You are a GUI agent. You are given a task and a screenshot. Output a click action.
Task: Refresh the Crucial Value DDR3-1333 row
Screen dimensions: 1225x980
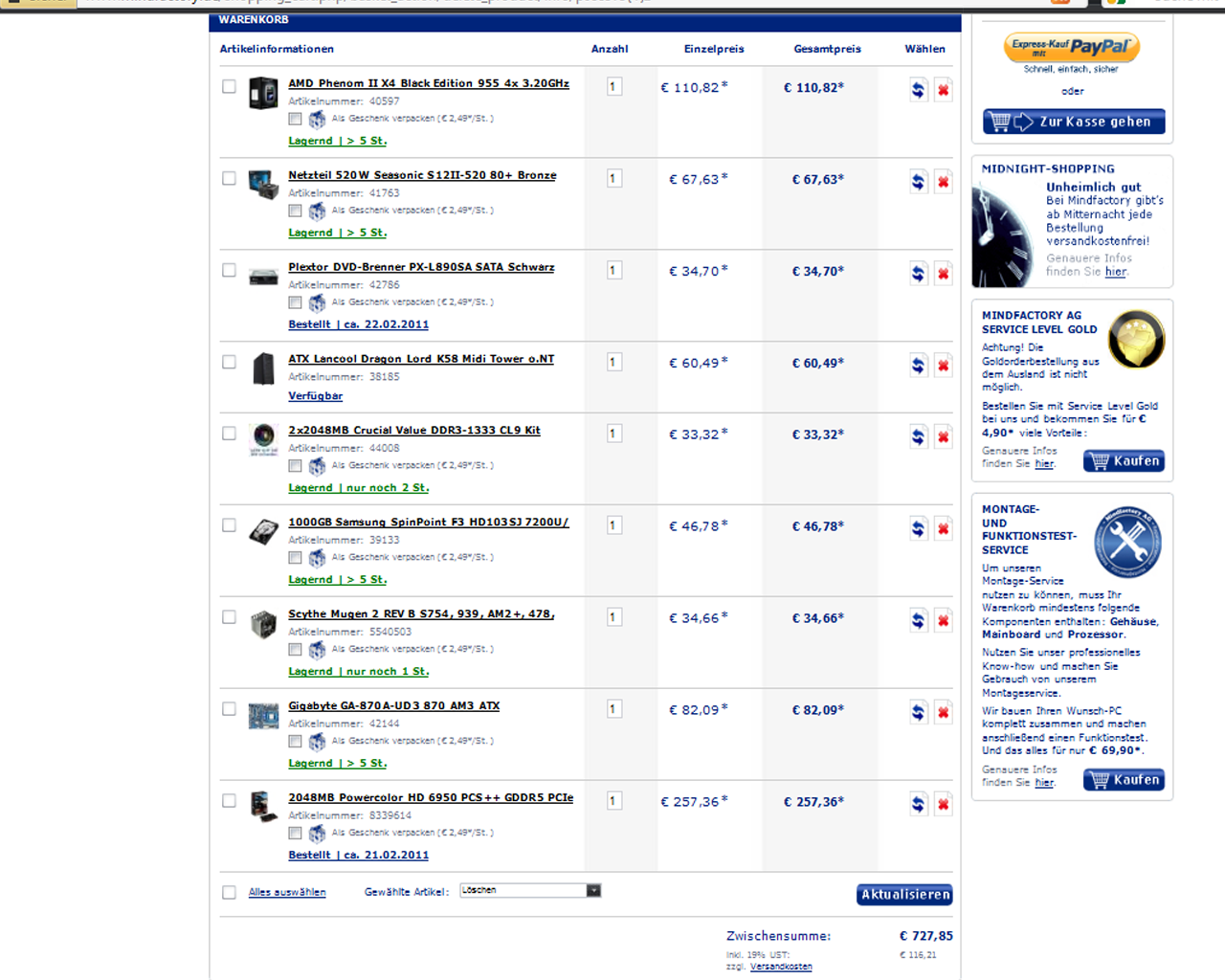coord(918,437)
